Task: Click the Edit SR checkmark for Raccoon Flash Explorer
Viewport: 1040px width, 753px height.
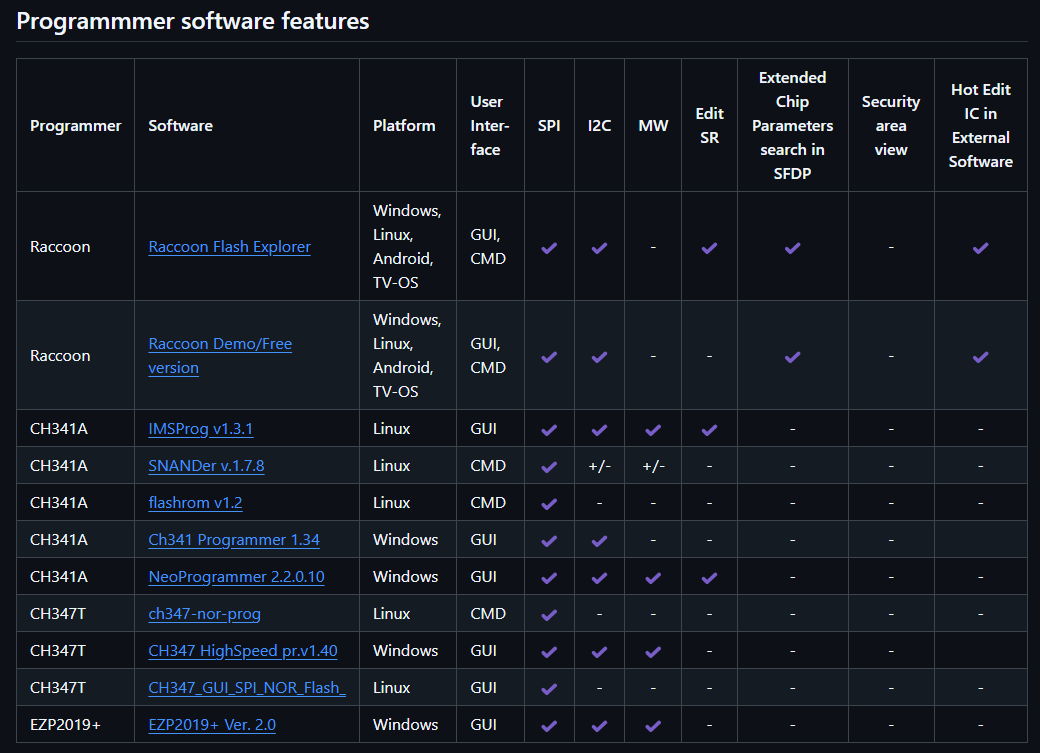Action: coord(710,248)
